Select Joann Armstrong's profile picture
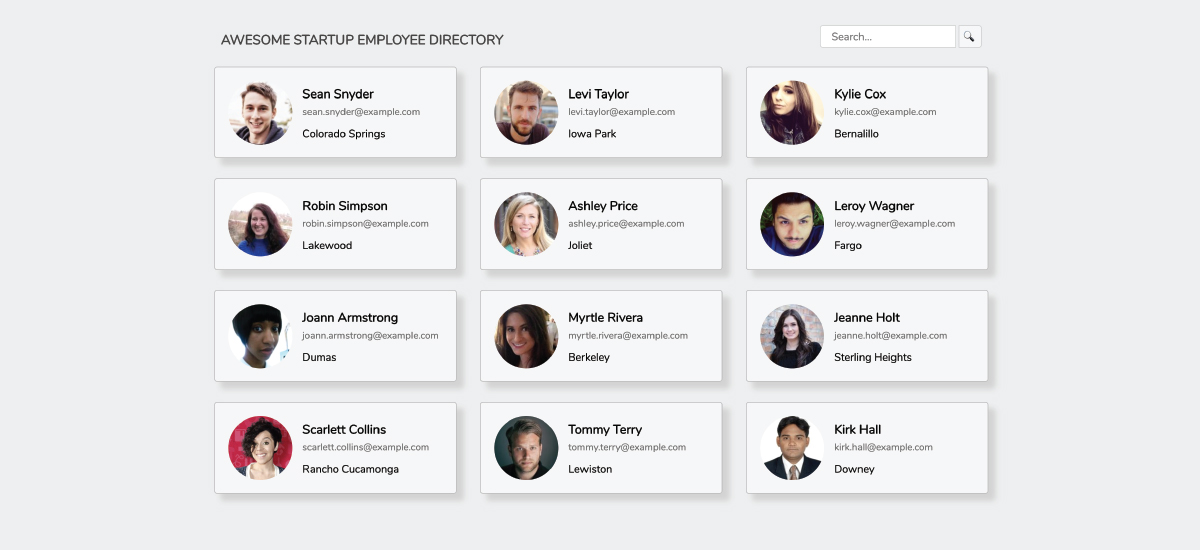The height and width of the screenshot is (550, 1200). pyautogui.click(x=260, y=337)
